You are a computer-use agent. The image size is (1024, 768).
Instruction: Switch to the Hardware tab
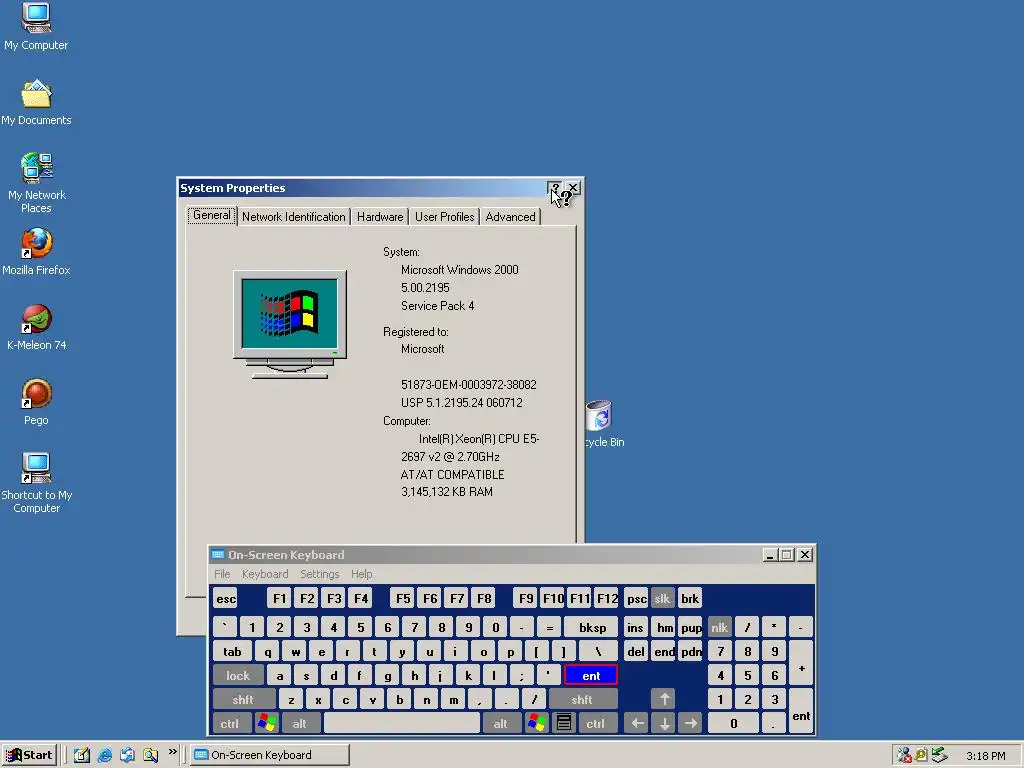[379, 217]
